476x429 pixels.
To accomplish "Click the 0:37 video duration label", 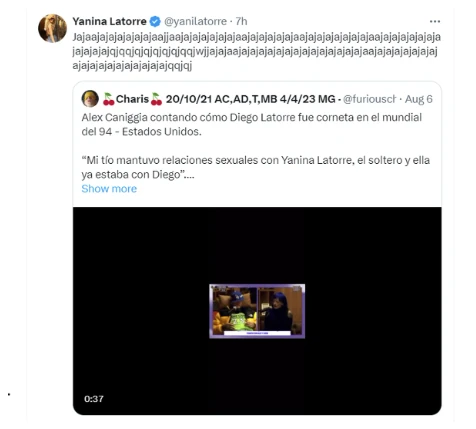I will 94,399.
